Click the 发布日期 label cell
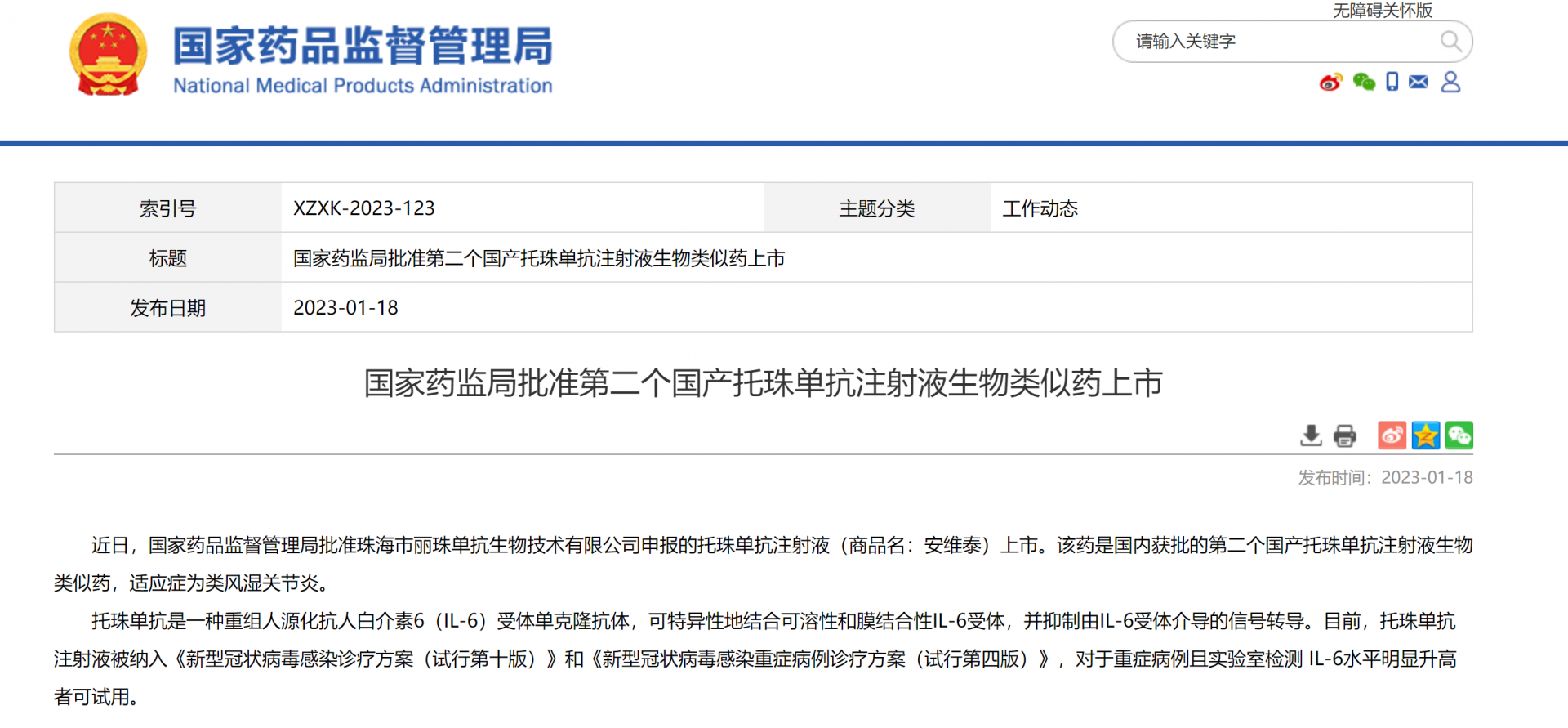Screen dimensions: 1568x728 [168, 308]
